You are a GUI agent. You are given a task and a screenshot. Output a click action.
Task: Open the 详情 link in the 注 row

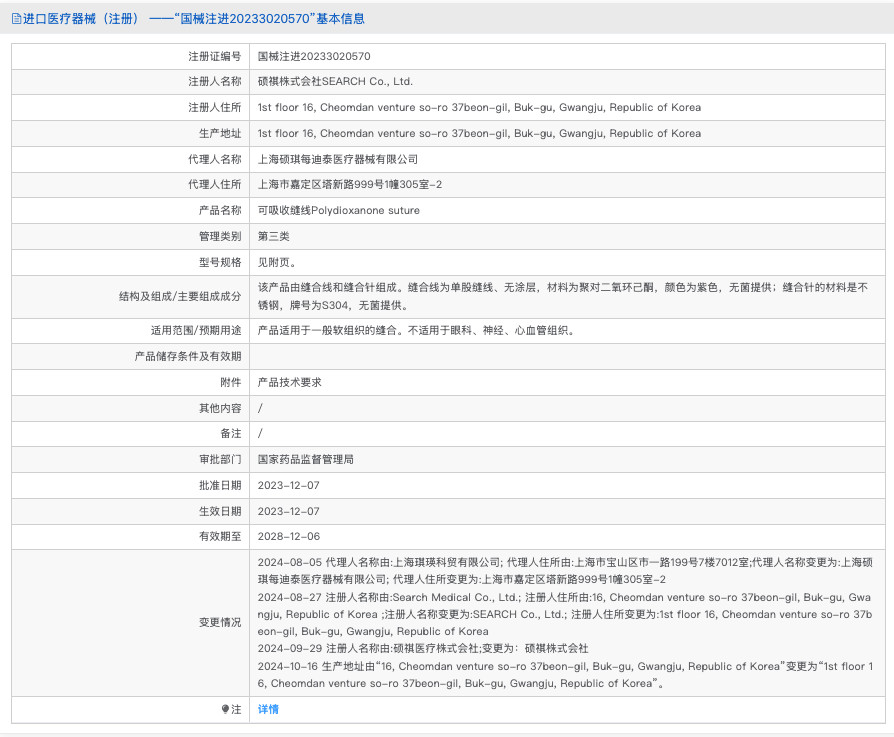[x=268, y=708]
